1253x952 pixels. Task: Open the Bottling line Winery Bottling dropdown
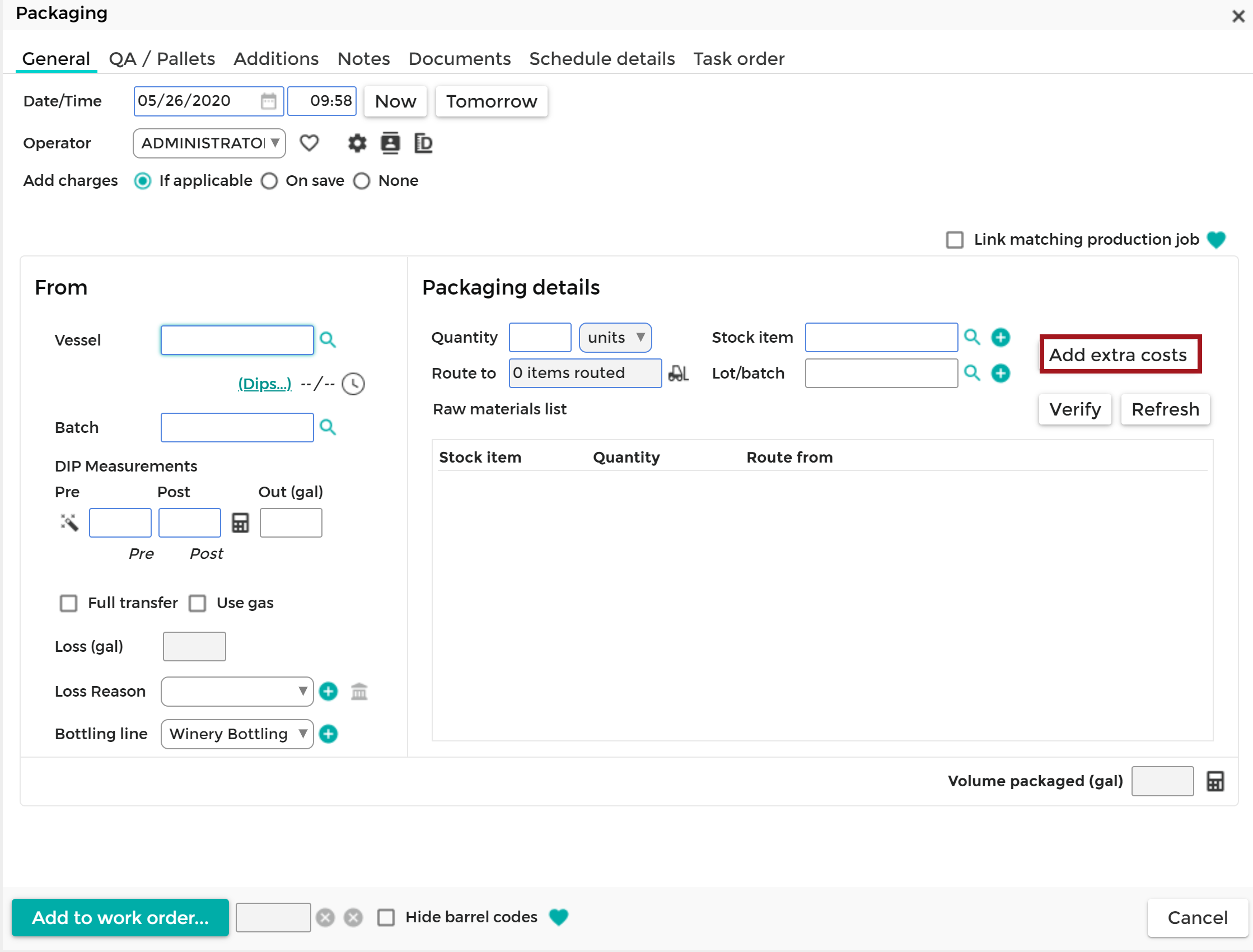(x=237, y=734)
